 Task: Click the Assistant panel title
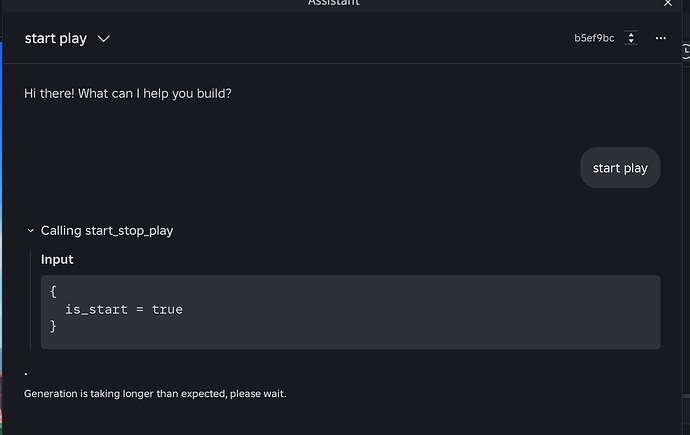(x=334, y=3)
